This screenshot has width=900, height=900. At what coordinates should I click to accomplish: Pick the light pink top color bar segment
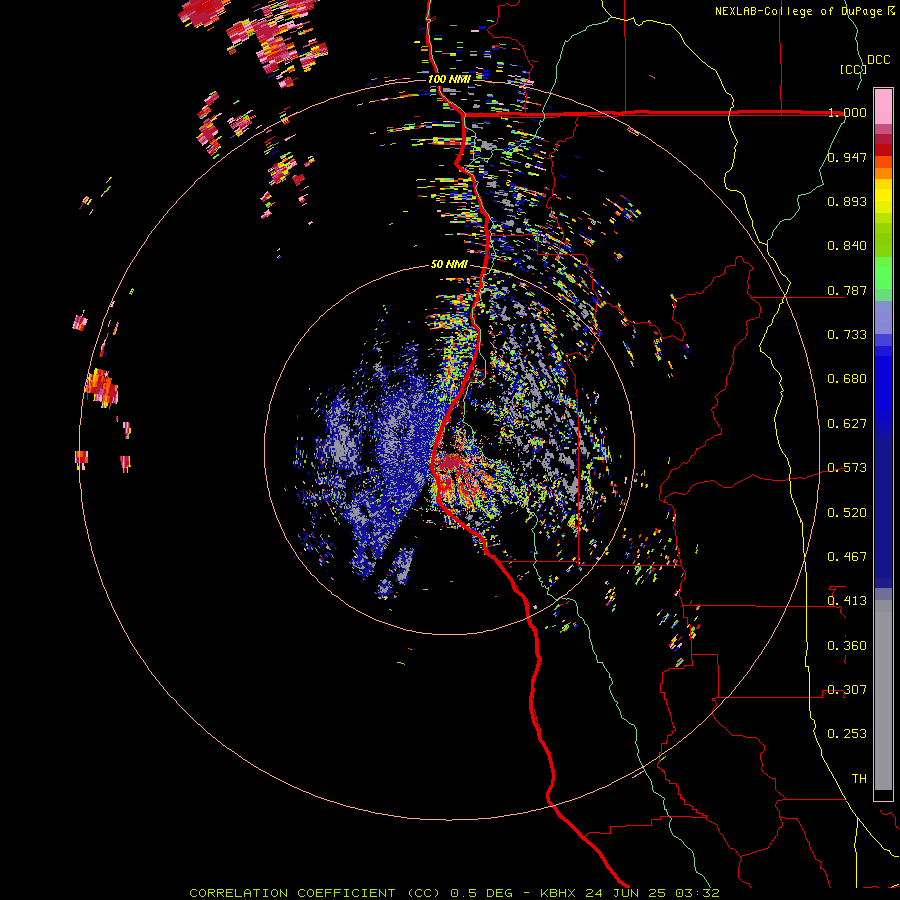point(883,106)
